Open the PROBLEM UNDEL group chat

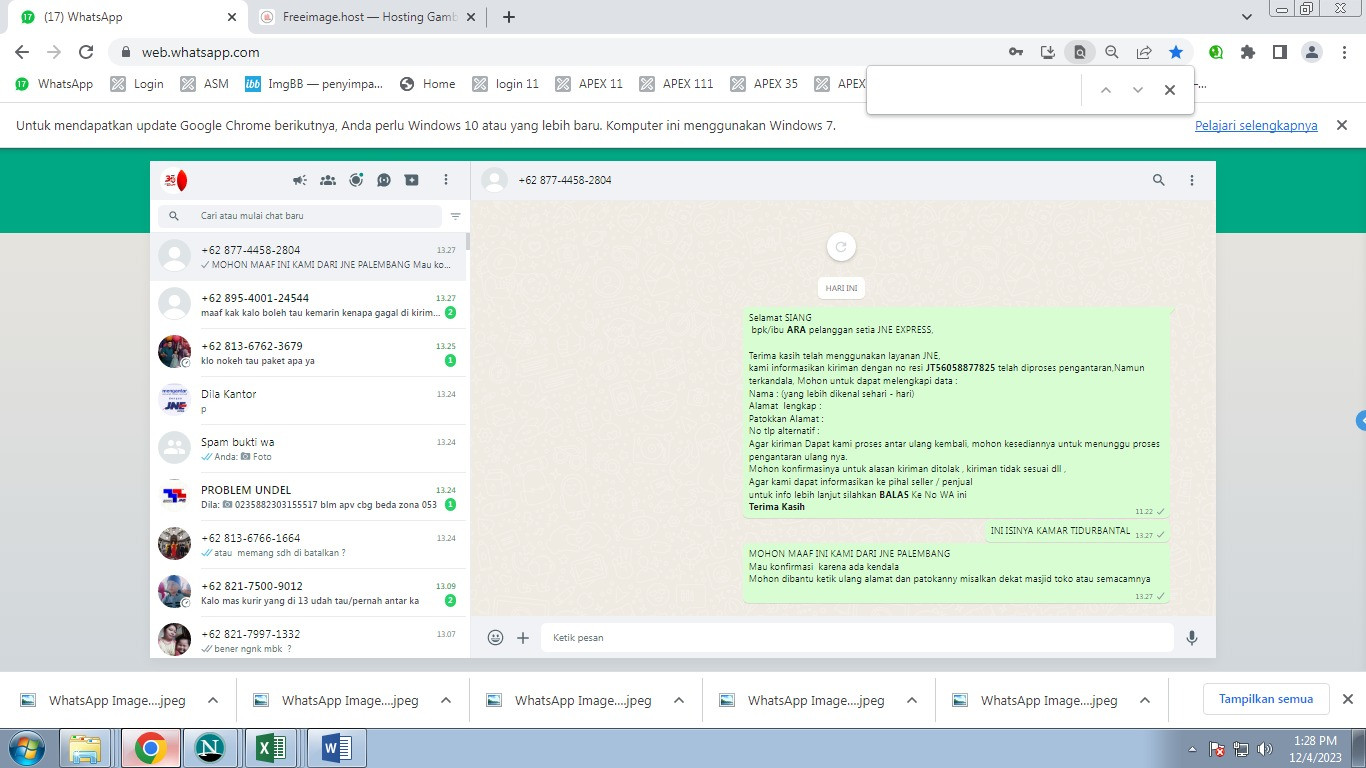[x=310, y=497]
